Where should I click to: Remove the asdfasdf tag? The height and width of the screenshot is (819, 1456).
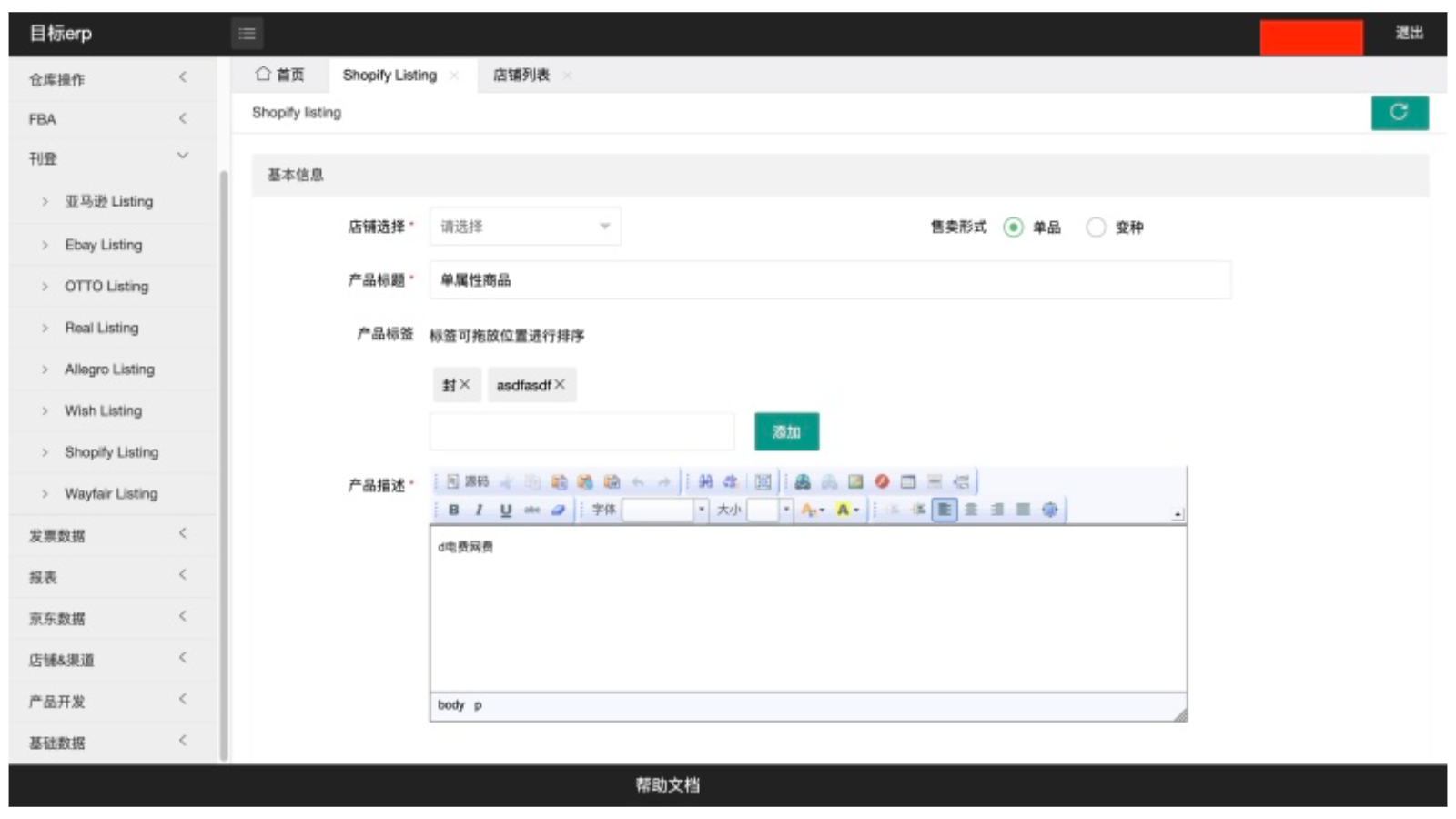(560, 385)
